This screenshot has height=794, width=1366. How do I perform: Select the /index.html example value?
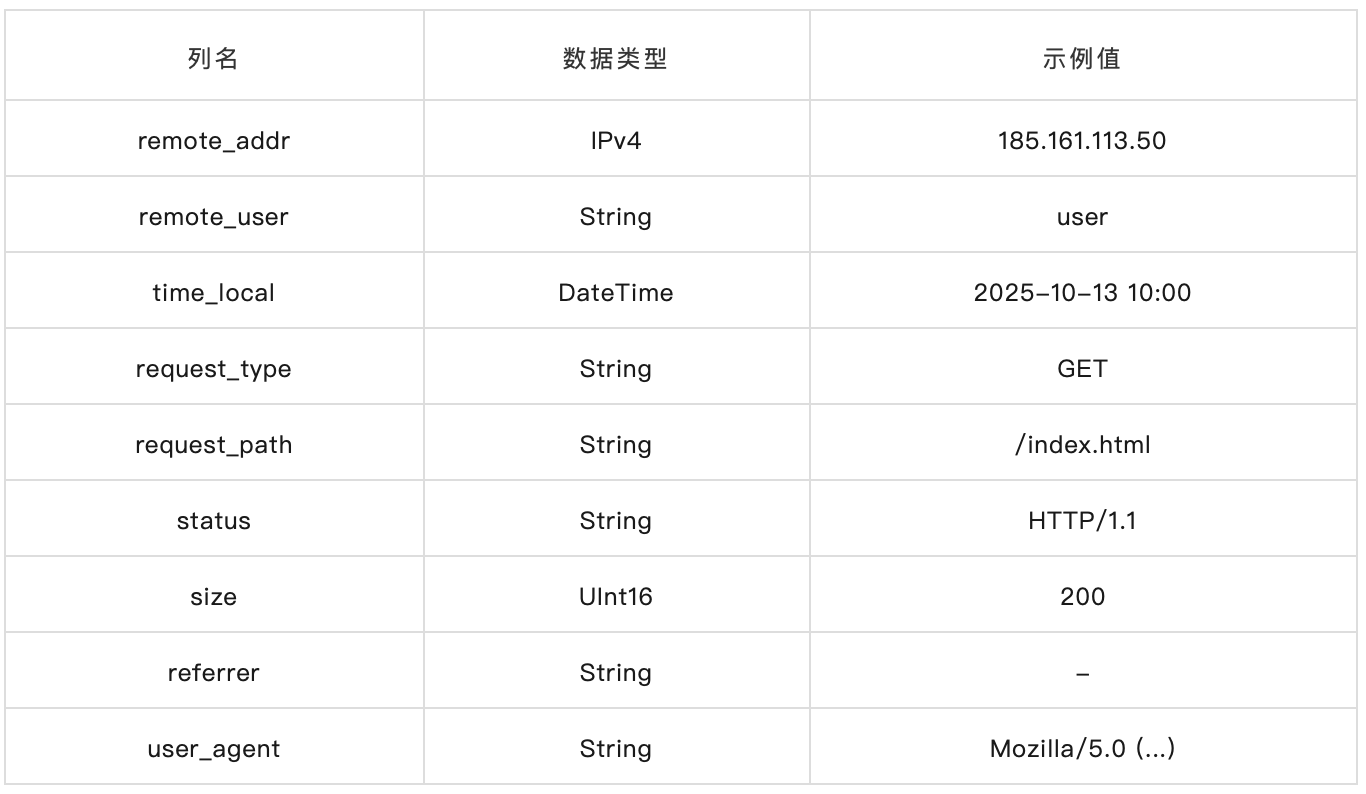tap(1082, 445)
